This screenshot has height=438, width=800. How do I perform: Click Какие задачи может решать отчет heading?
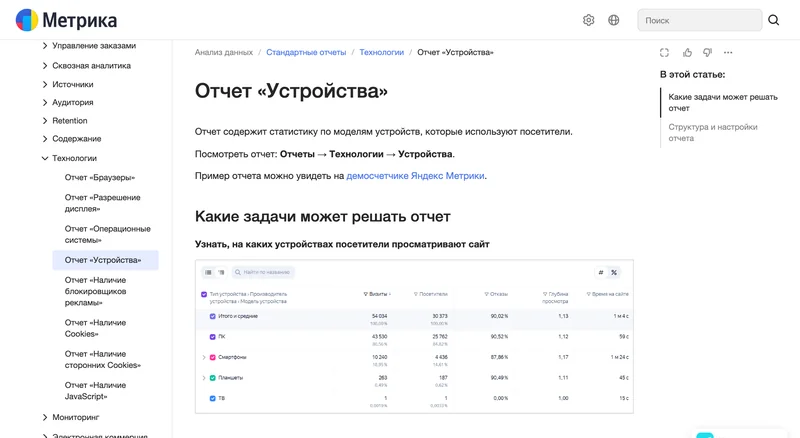[322, 216]
